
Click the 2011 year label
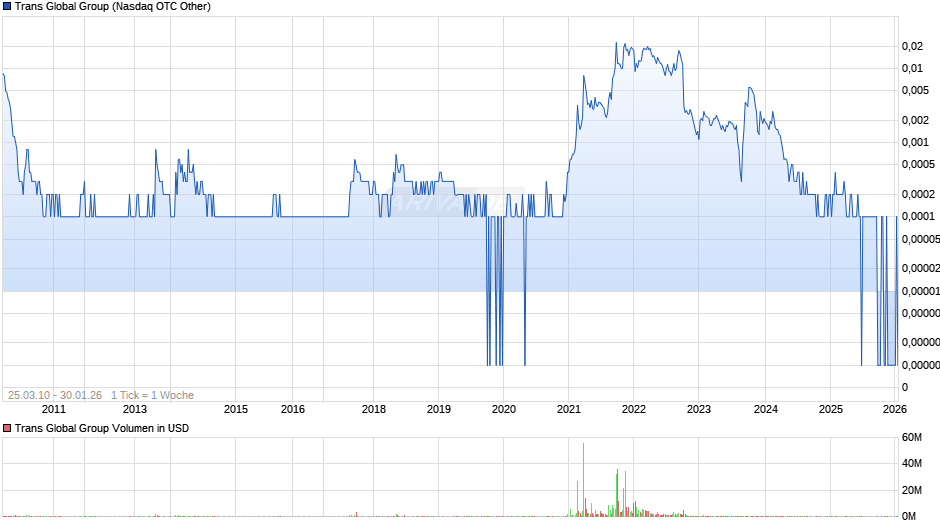53,409
